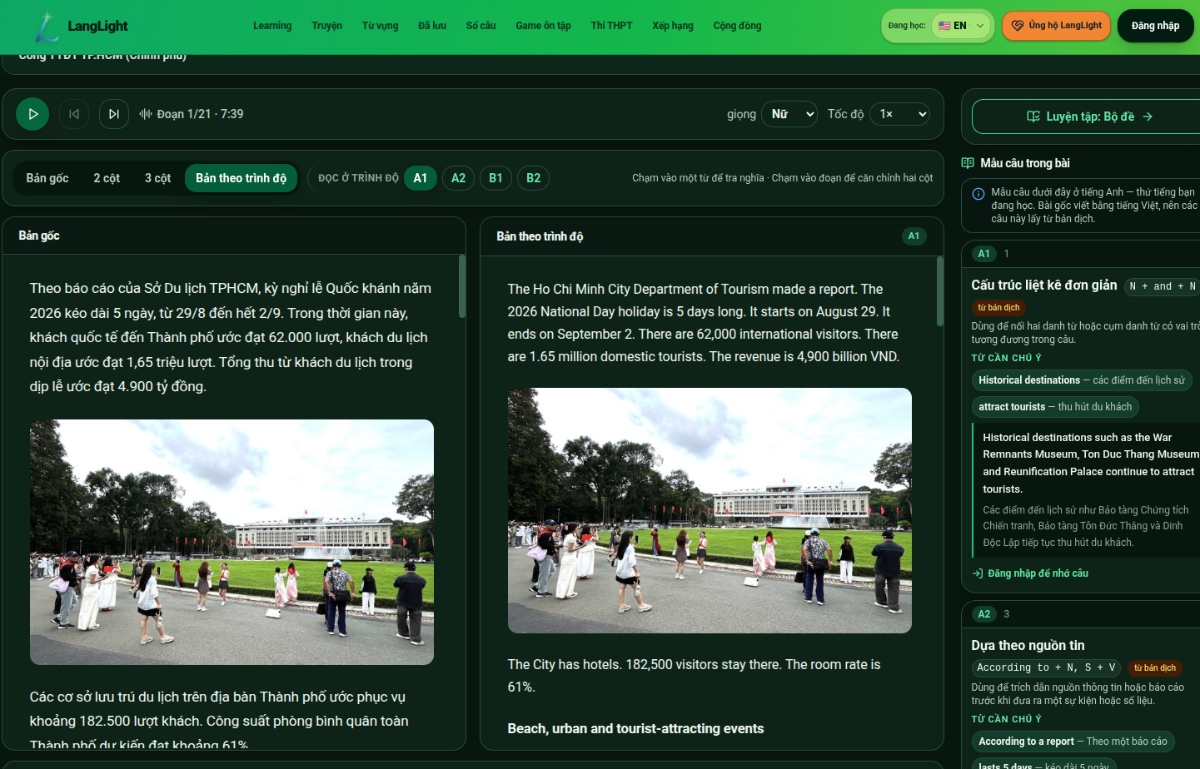Viewport: 1200px width, 769px height.
Task: Click the According to + N, S + V tag
Action: 1046,668
